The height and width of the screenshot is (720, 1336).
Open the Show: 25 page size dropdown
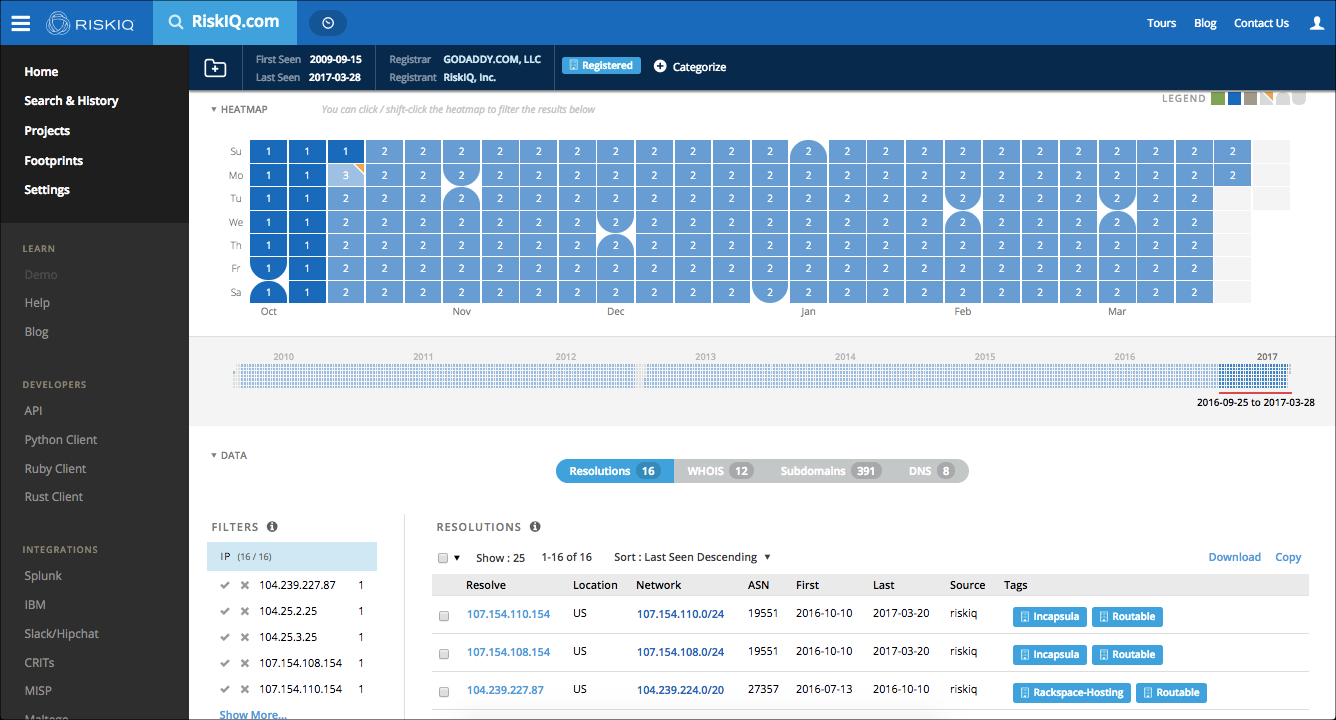[x=500, y=558]
